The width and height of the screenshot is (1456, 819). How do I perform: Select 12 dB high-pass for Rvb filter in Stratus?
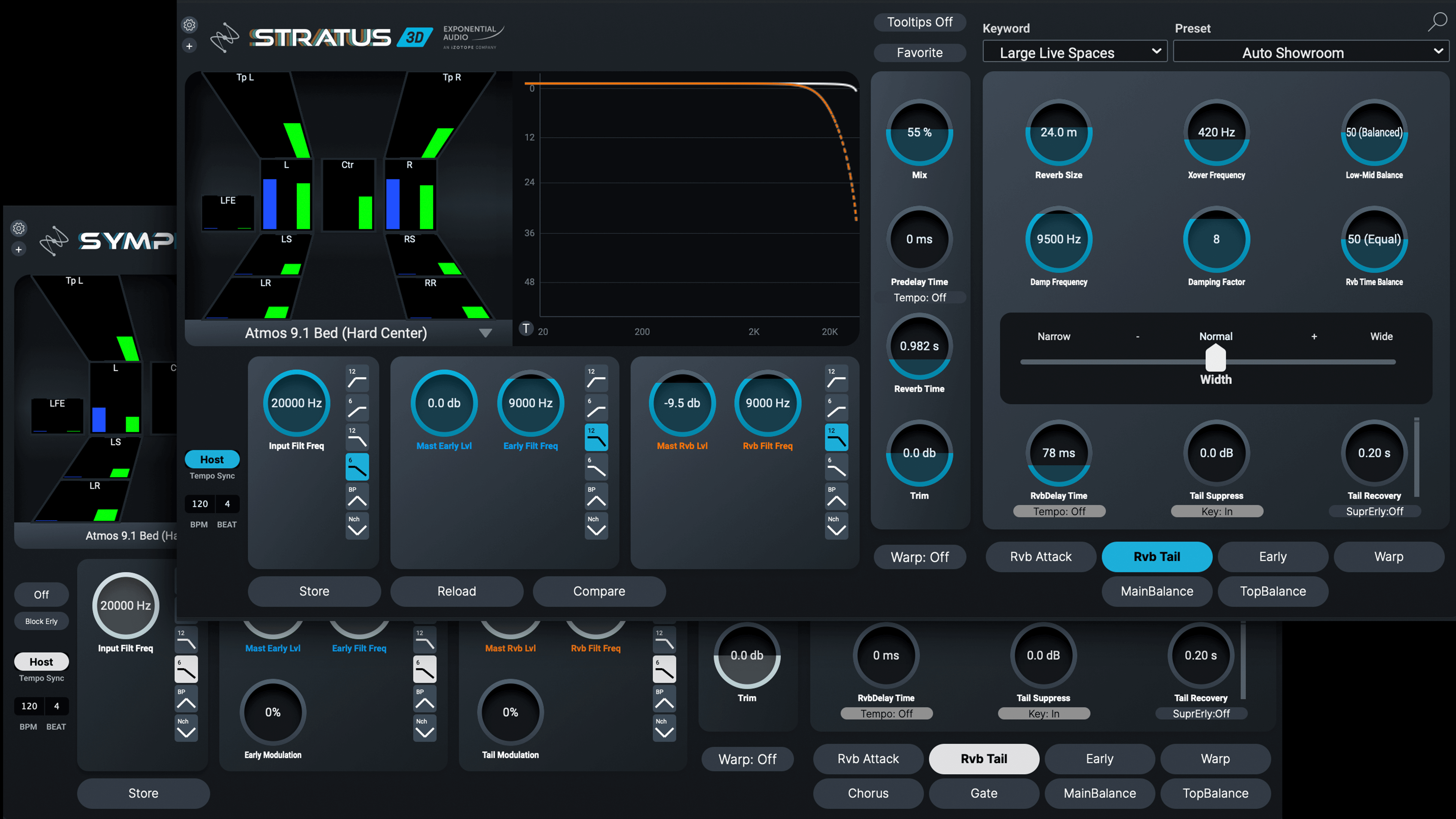coord(836,379)
